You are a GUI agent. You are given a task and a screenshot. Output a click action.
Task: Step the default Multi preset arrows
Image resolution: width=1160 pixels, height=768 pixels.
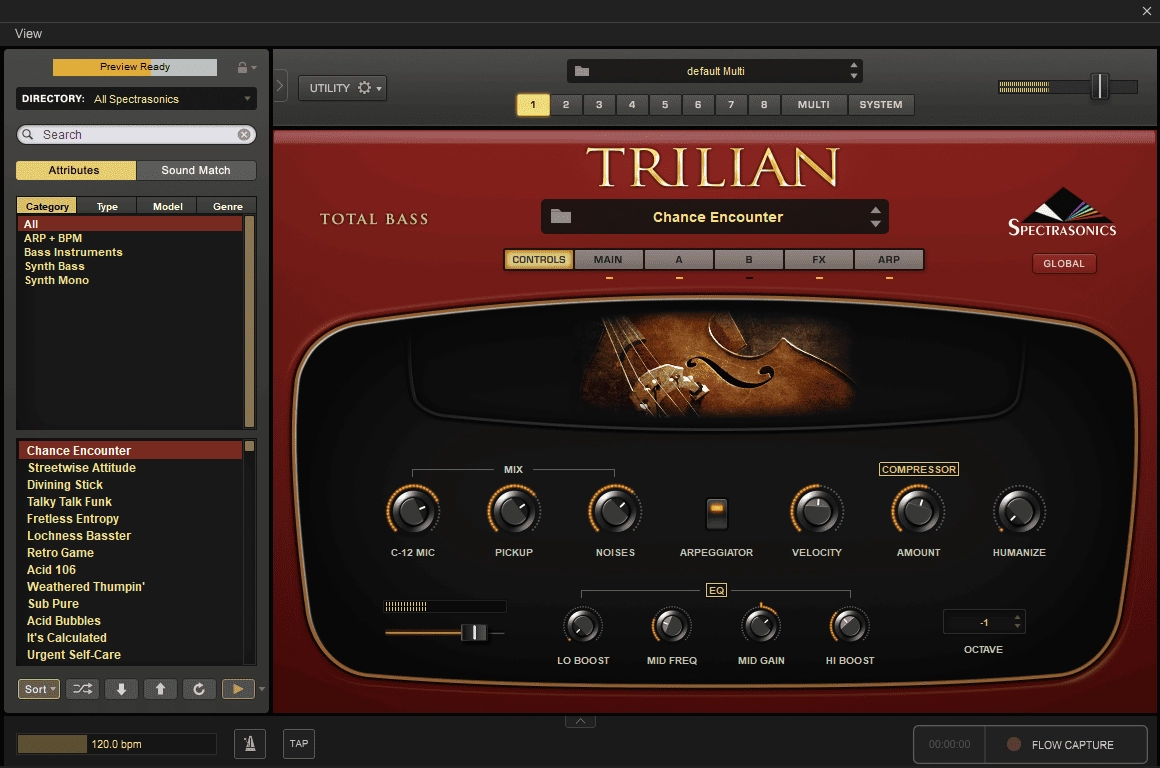(x=854, y=71)
